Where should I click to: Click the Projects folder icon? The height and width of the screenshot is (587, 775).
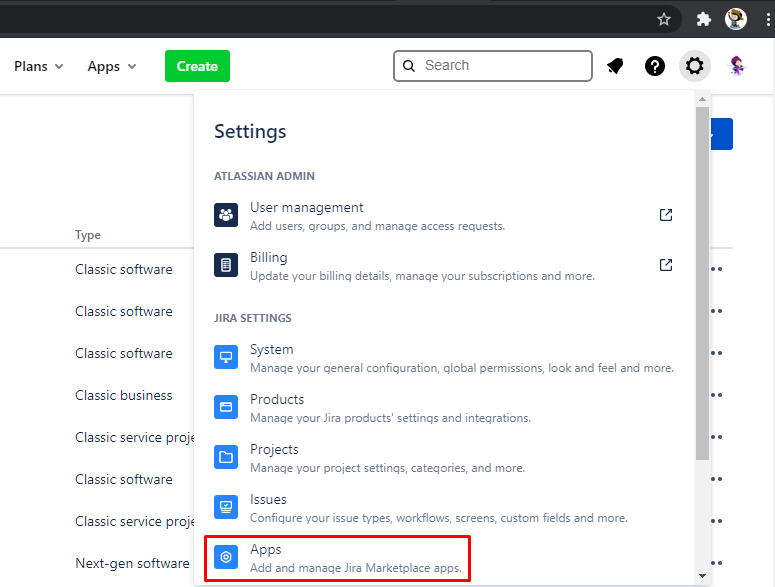[x=226, y=457]
